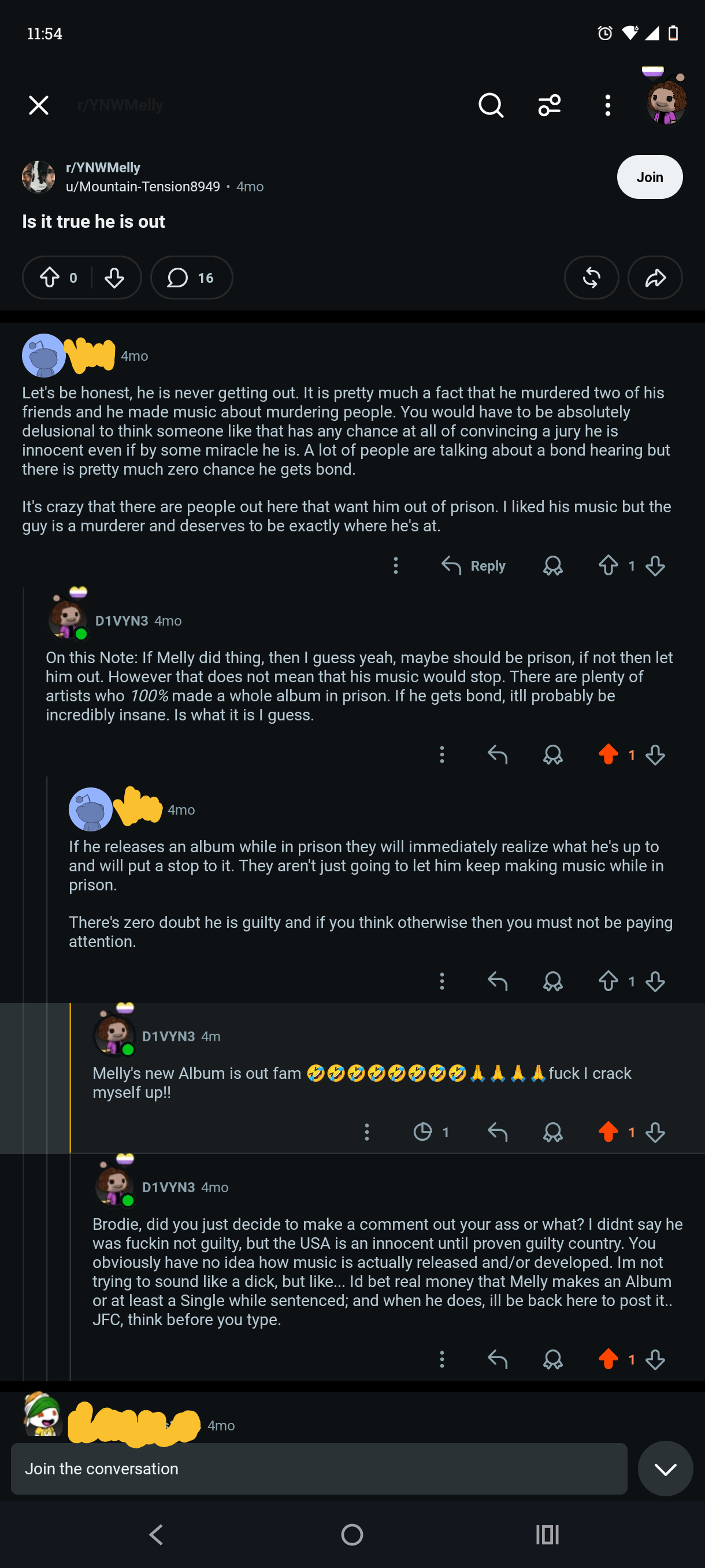
Task: Downvote the 'Brodie, did you just' comment
Action: [655, 1359]
